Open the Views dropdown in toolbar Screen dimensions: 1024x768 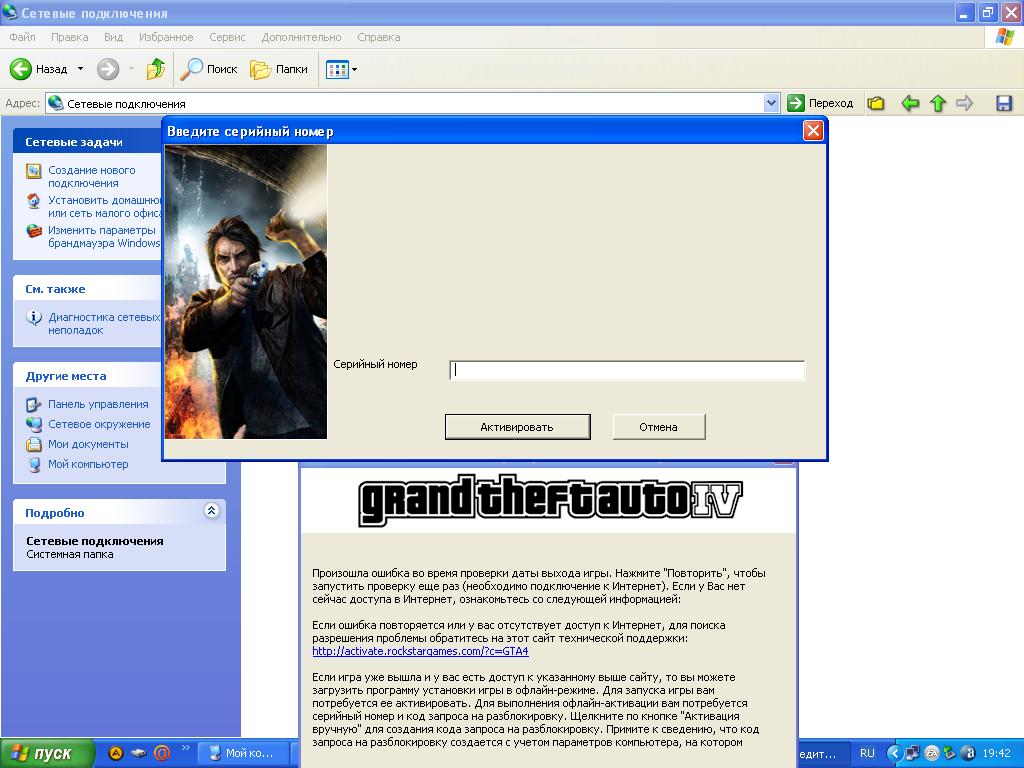coord(341,69)
